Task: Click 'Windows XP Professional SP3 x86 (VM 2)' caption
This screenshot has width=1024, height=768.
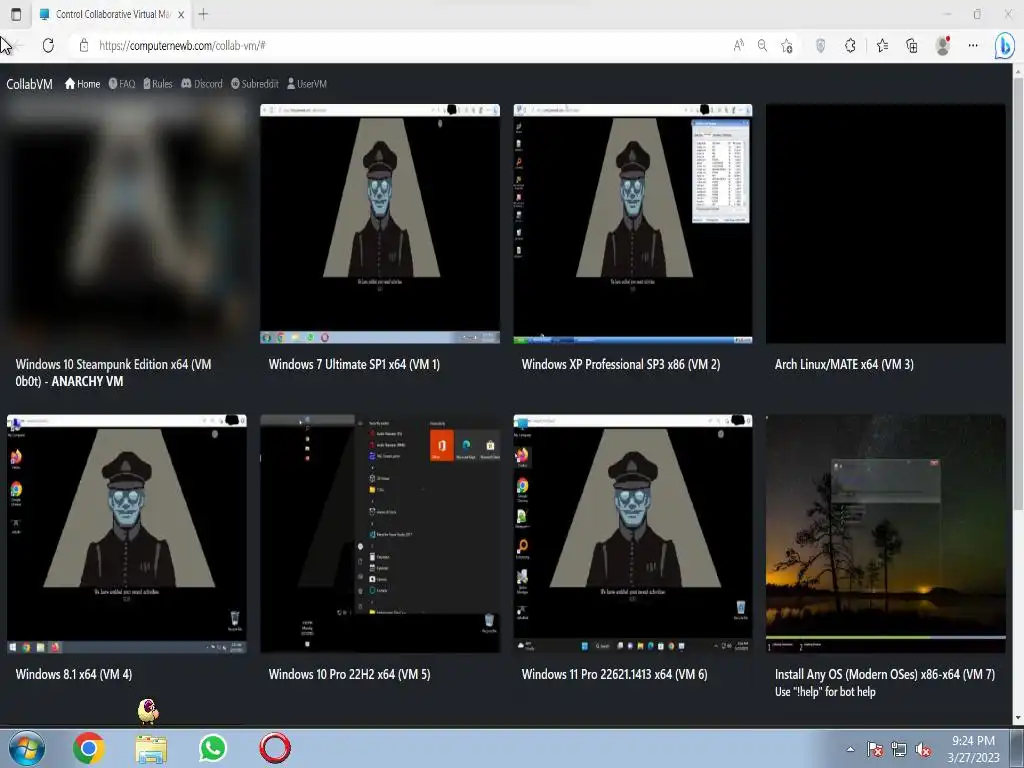Action: 621,364
